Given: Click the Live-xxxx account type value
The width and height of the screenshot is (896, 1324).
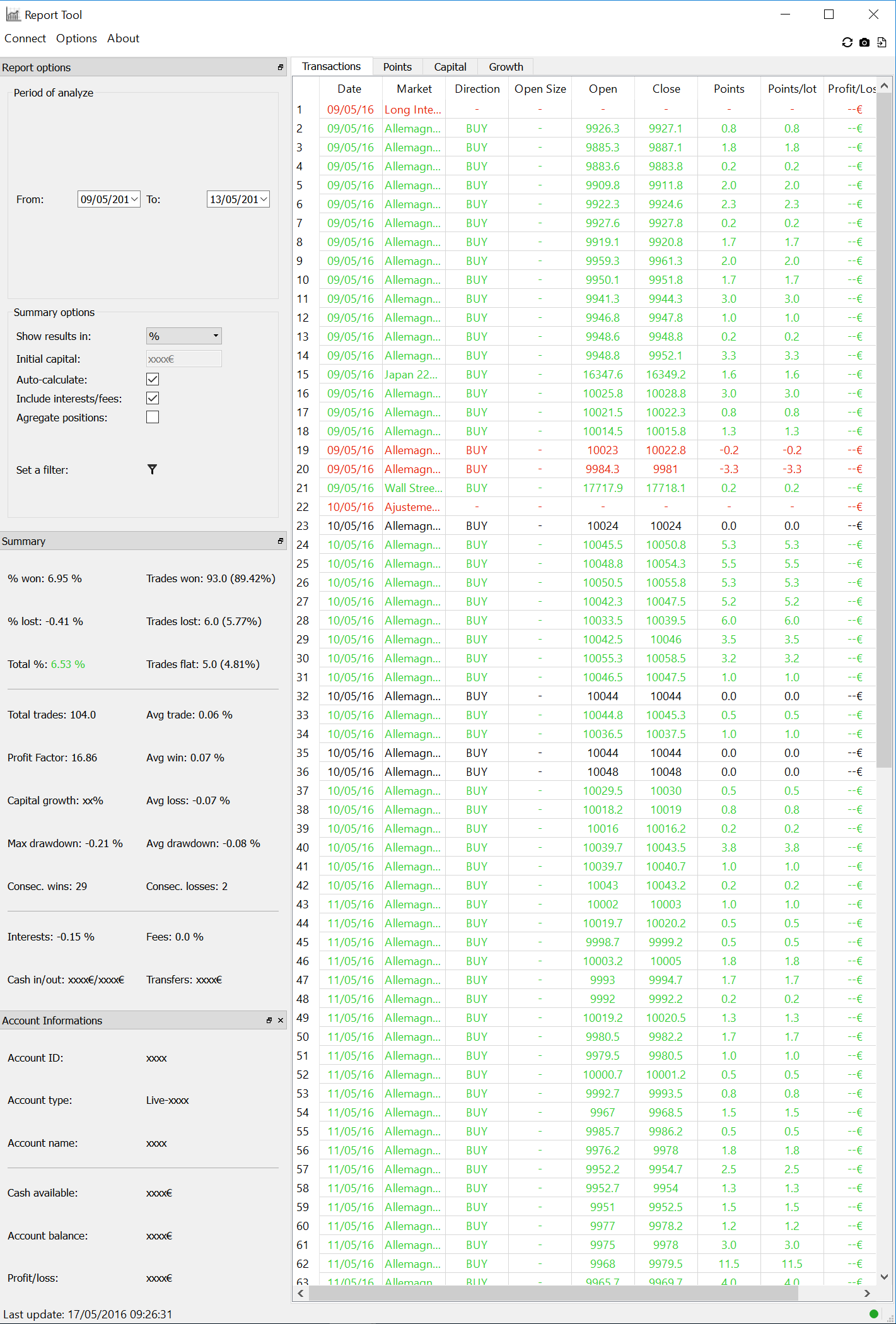Looking at the screenshot, I should pyautogui.click(x=168, y=1100).
